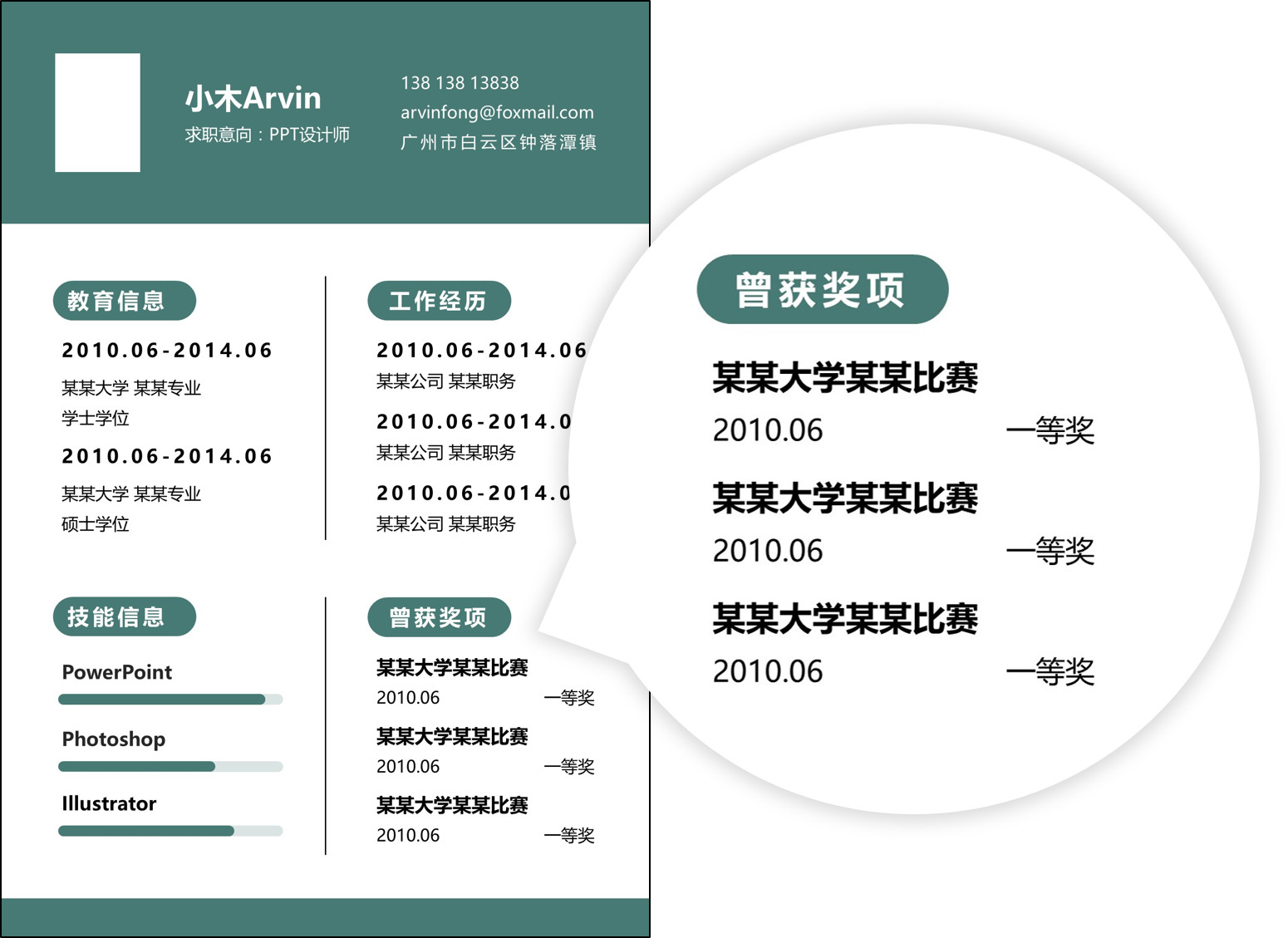Image resolution: width=1288 pixels, height=938 pixels.
Task: Select the 工作经历 section badge
Action: point(440,301)
